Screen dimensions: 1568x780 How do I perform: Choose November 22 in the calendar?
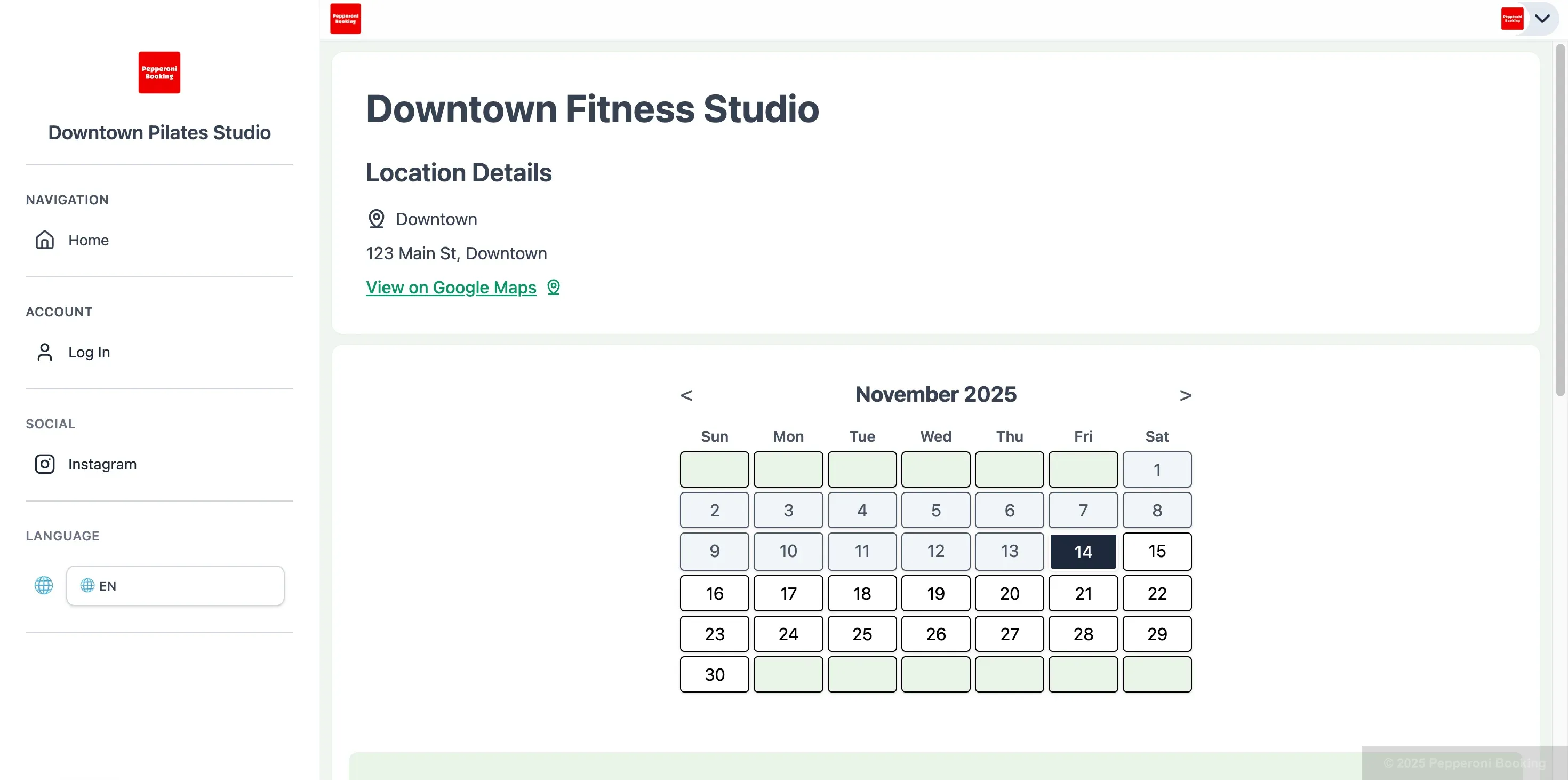1156,592
